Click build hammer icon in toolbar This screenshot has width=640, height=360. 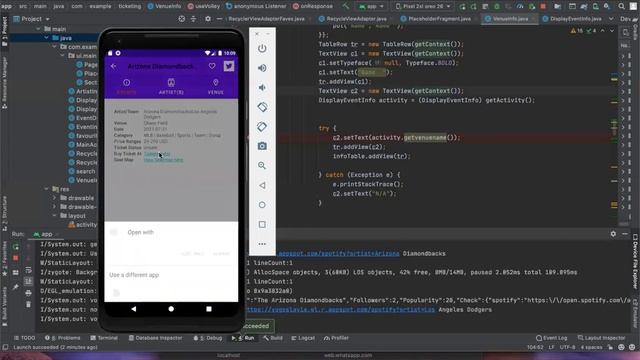(346, 6)
